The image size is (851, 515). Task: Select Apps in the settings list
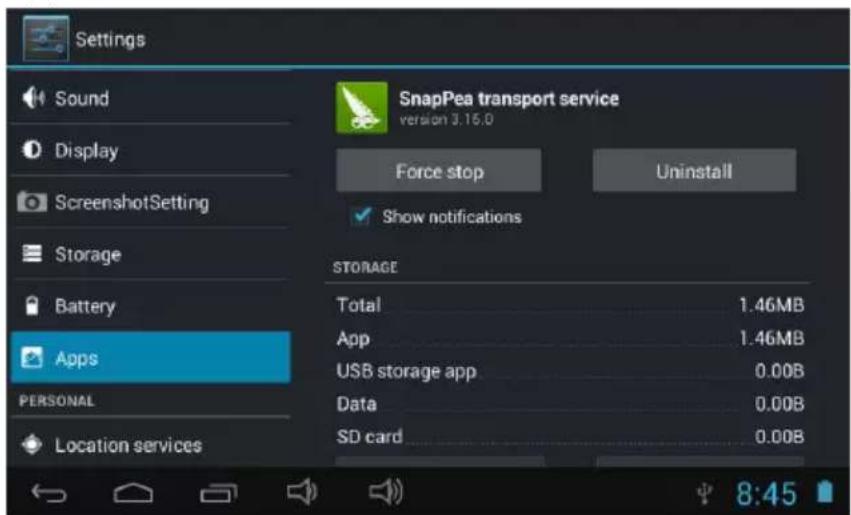coord(150,358)
